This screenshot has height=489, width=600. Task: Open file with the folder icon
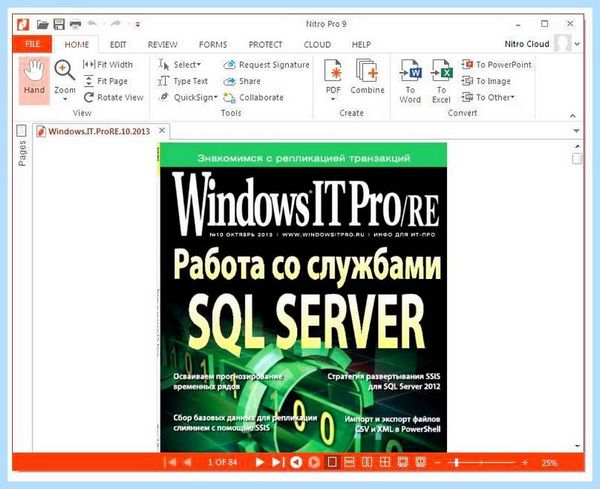[43, 25]
